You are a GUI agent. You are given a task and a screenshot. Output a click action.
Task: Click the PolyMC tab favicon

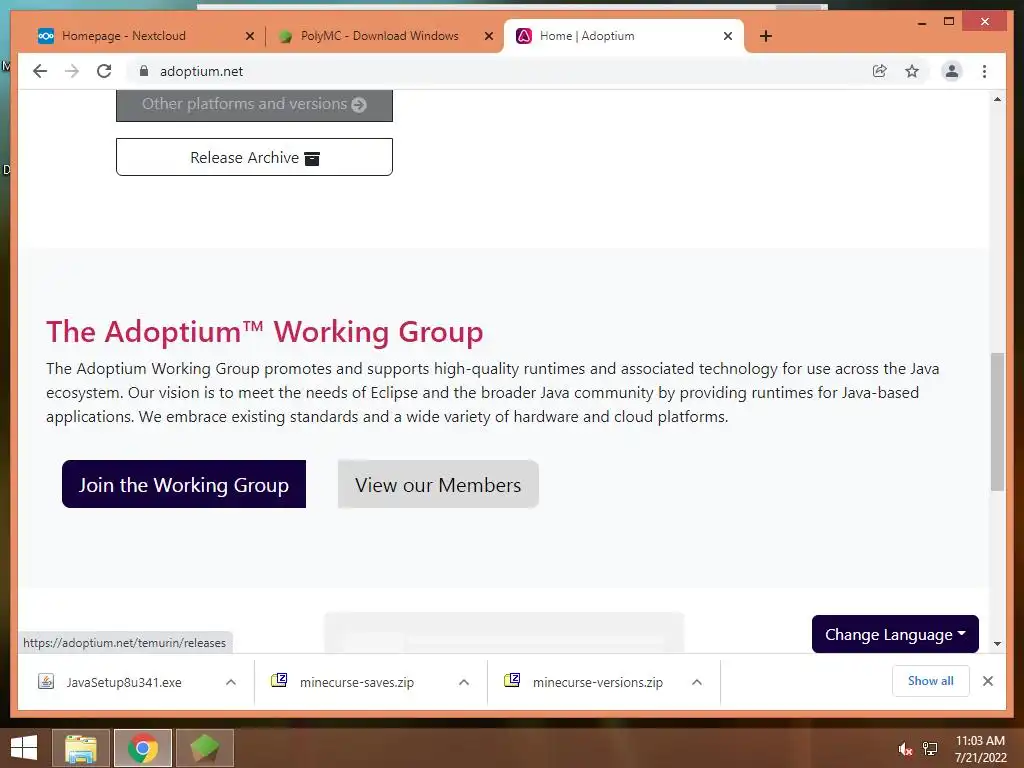click(285, 36)
